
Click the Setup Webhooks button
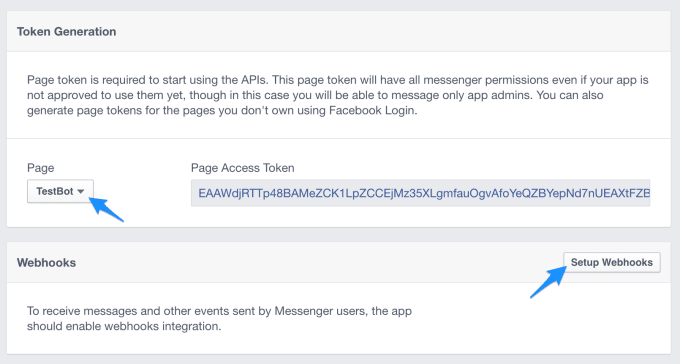pyautogui.click(x=611, y=262)
